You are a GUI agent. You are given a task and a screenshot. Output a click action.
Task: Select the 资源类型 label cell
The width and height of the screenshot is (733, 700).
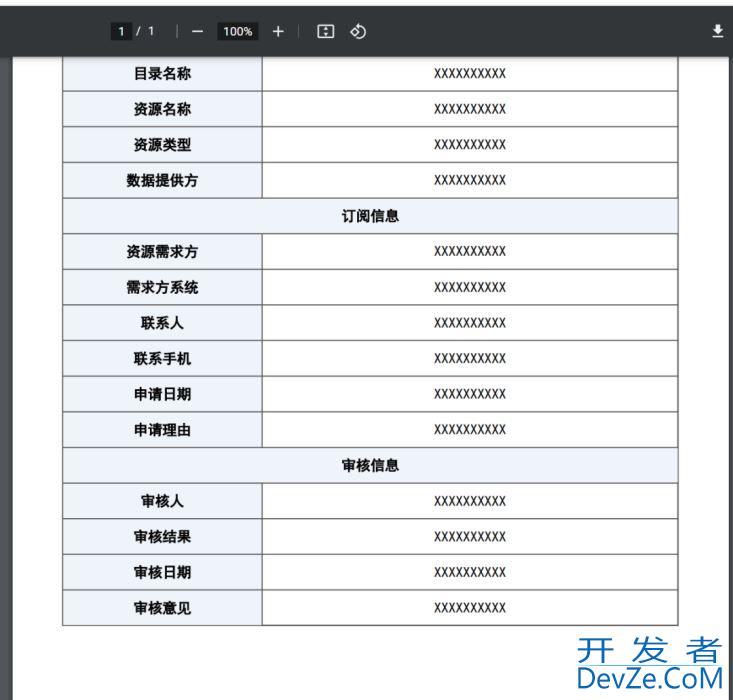click(x=162, y=144)
